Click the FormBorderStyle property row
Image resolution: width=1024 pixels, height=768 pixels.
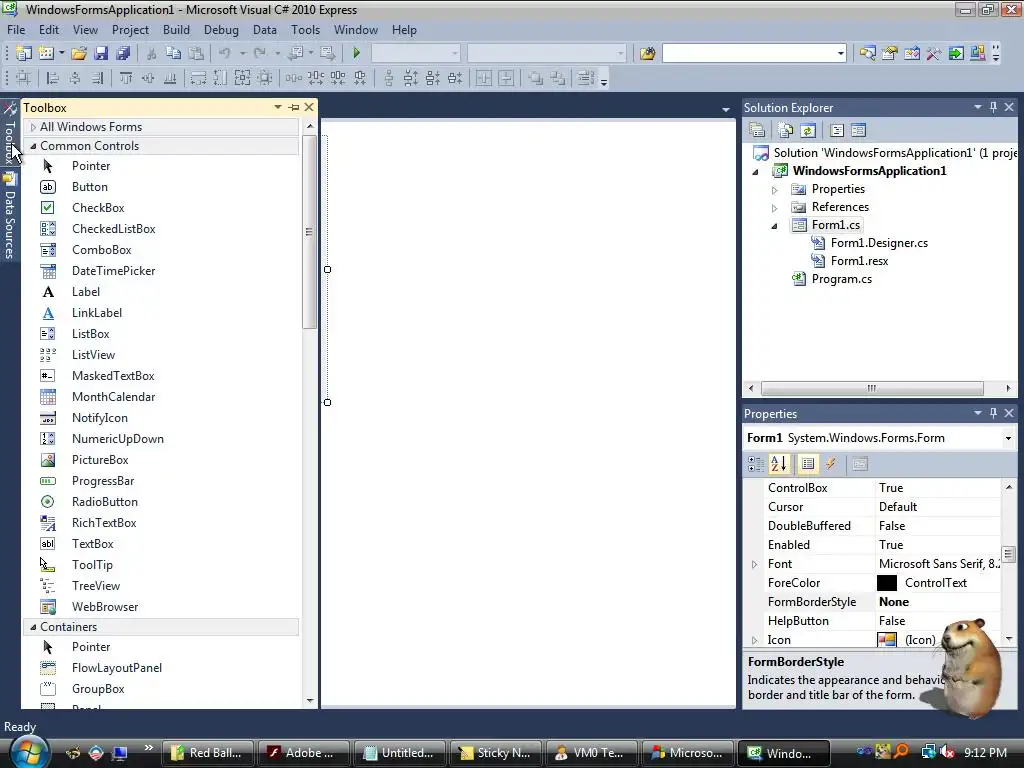pos(882,602)
